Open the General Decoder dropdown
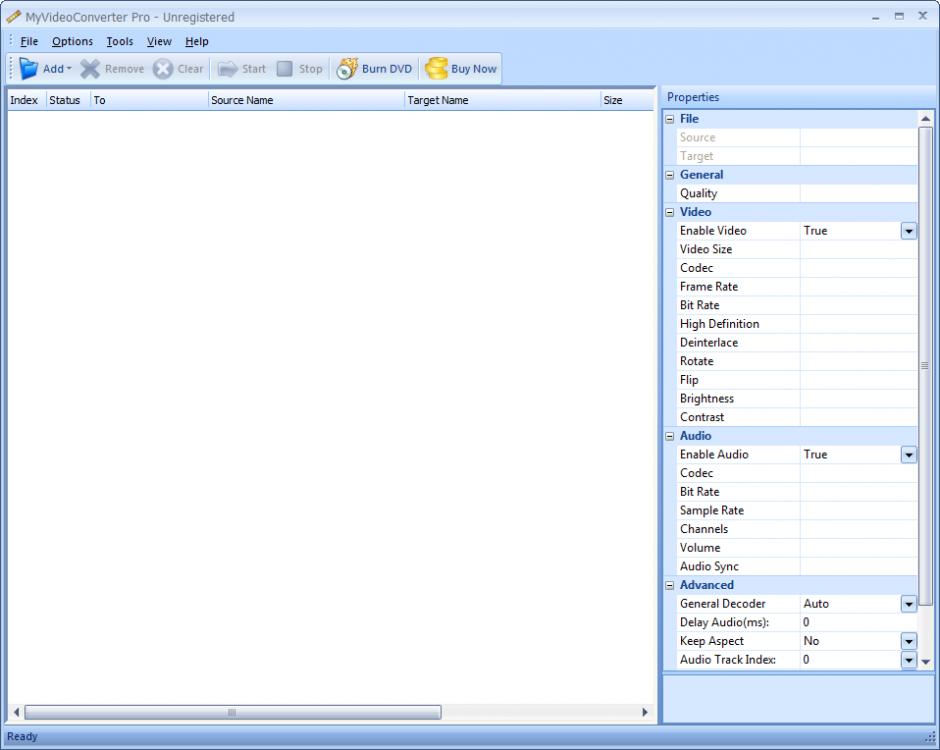The height and width of the screenshot is (750, 940). click(x=908, y=604)
